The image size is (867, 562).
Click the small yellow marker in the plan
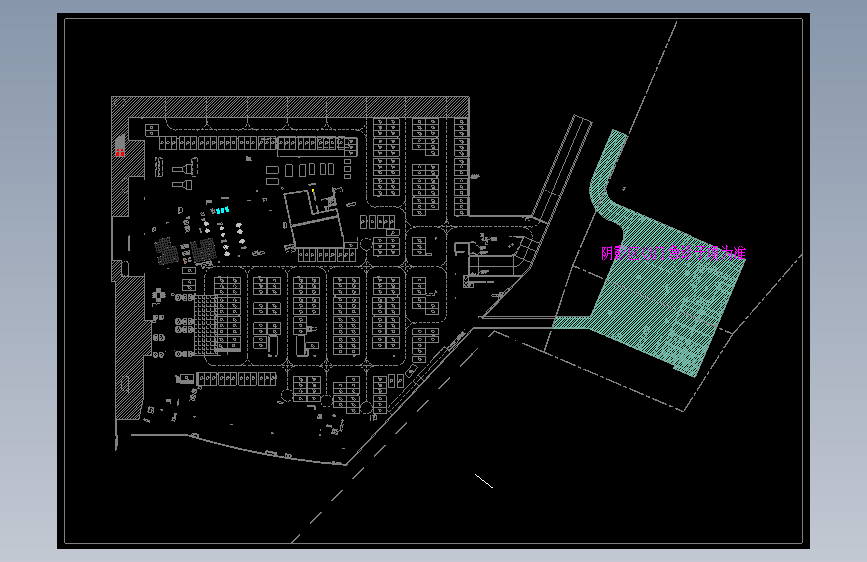tap(313, 191)
